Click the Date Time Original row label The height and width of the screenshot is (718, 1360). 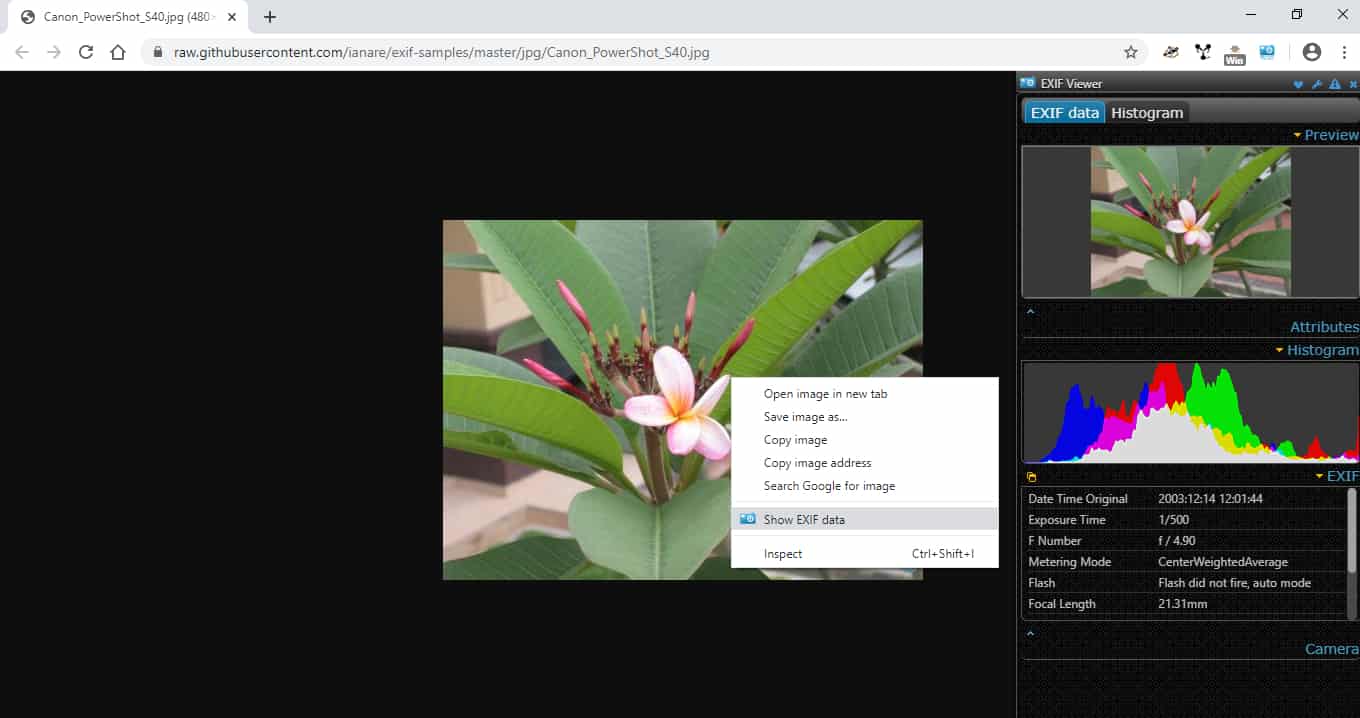click(x=1077, y=499)
